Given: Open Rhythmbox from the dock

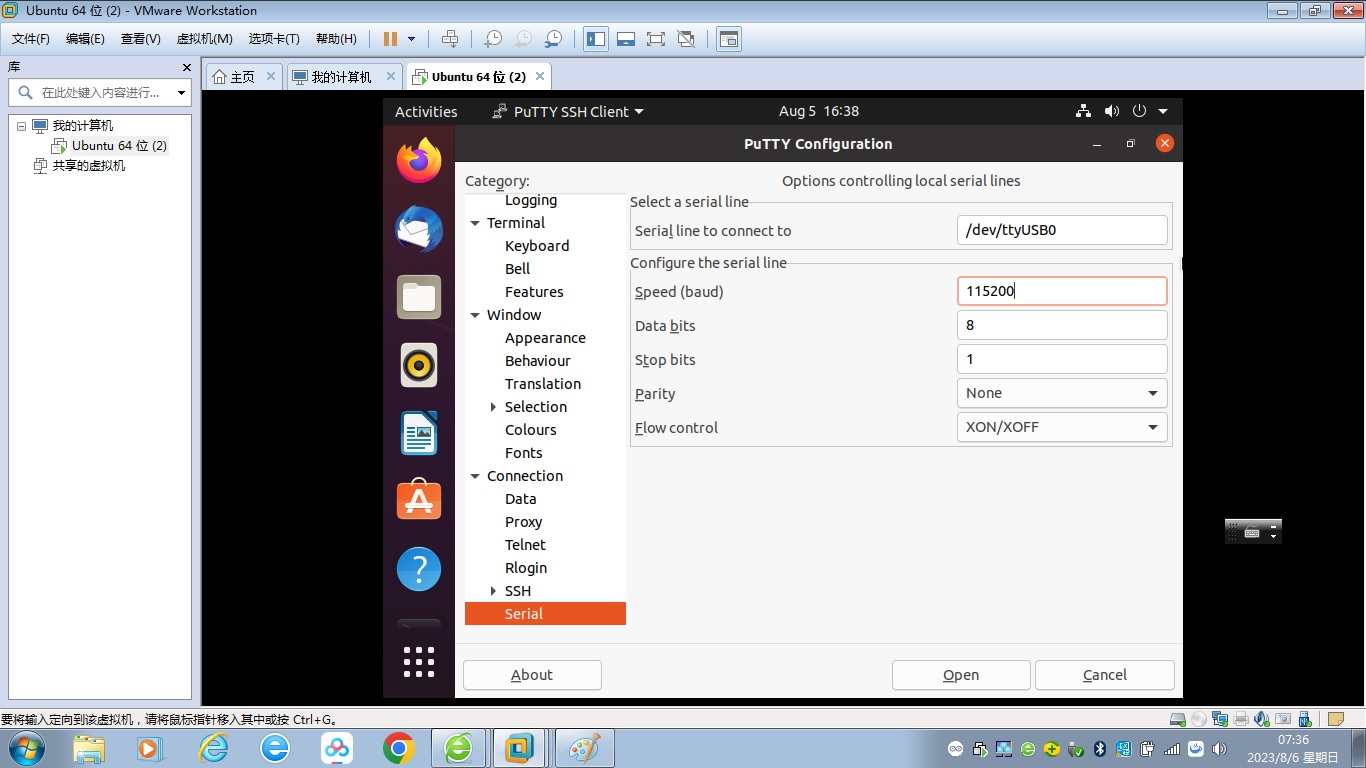Looking at the screenshot, I should [419, 365].
